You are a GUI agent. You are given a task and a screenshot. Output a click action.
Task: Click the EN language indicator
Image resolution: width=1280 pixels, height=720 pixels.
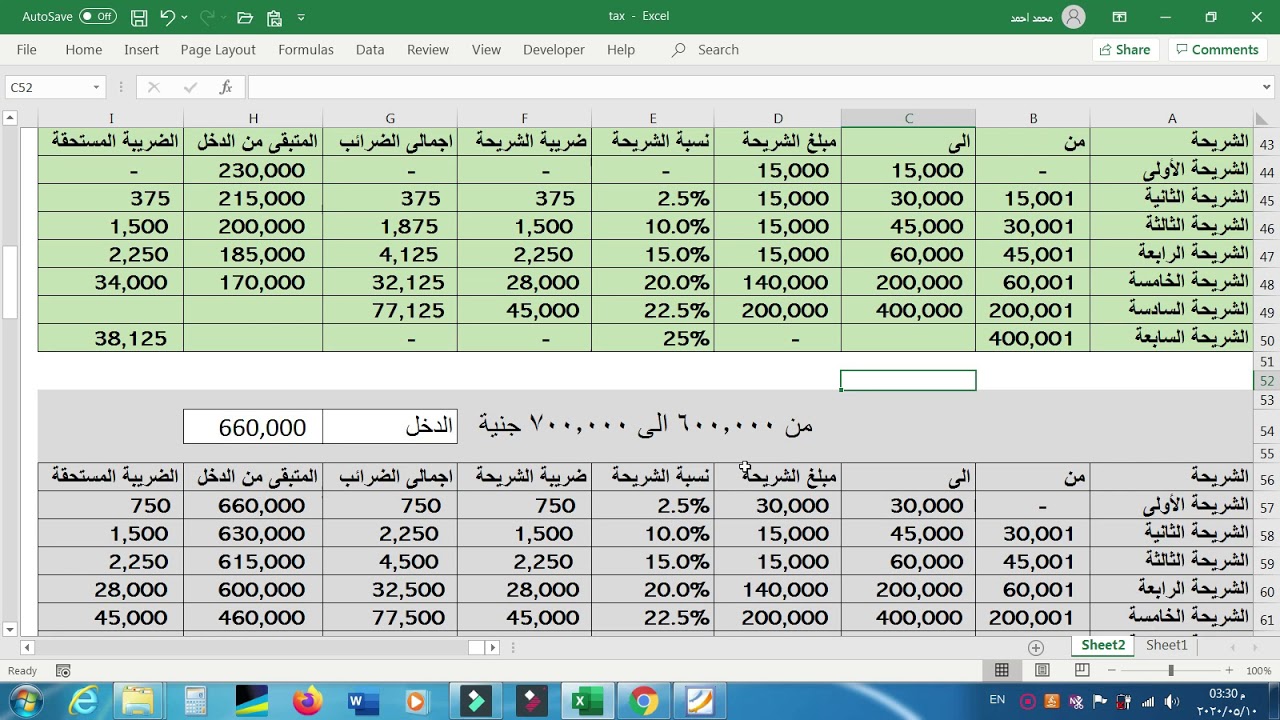click(997, 700)
